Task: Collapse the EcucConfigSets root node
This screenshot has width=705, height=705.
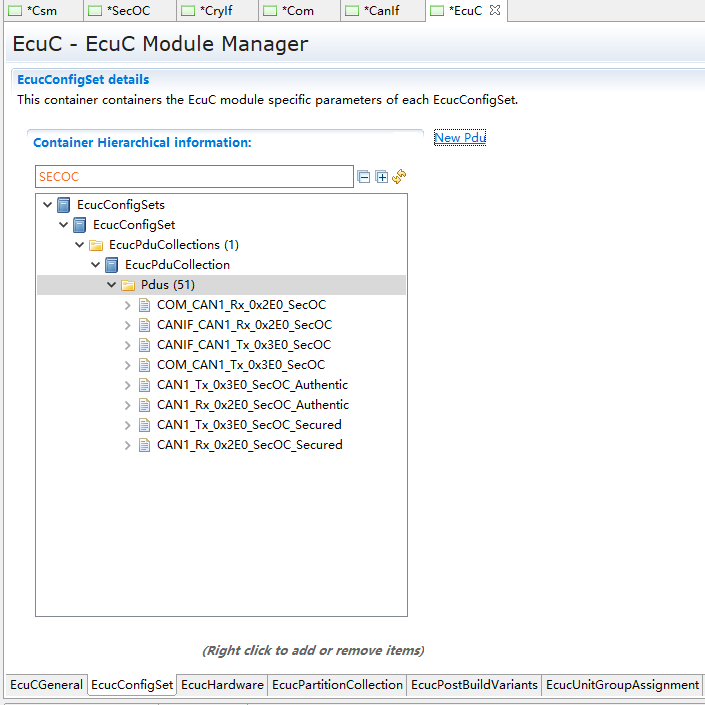Action: 47,205
